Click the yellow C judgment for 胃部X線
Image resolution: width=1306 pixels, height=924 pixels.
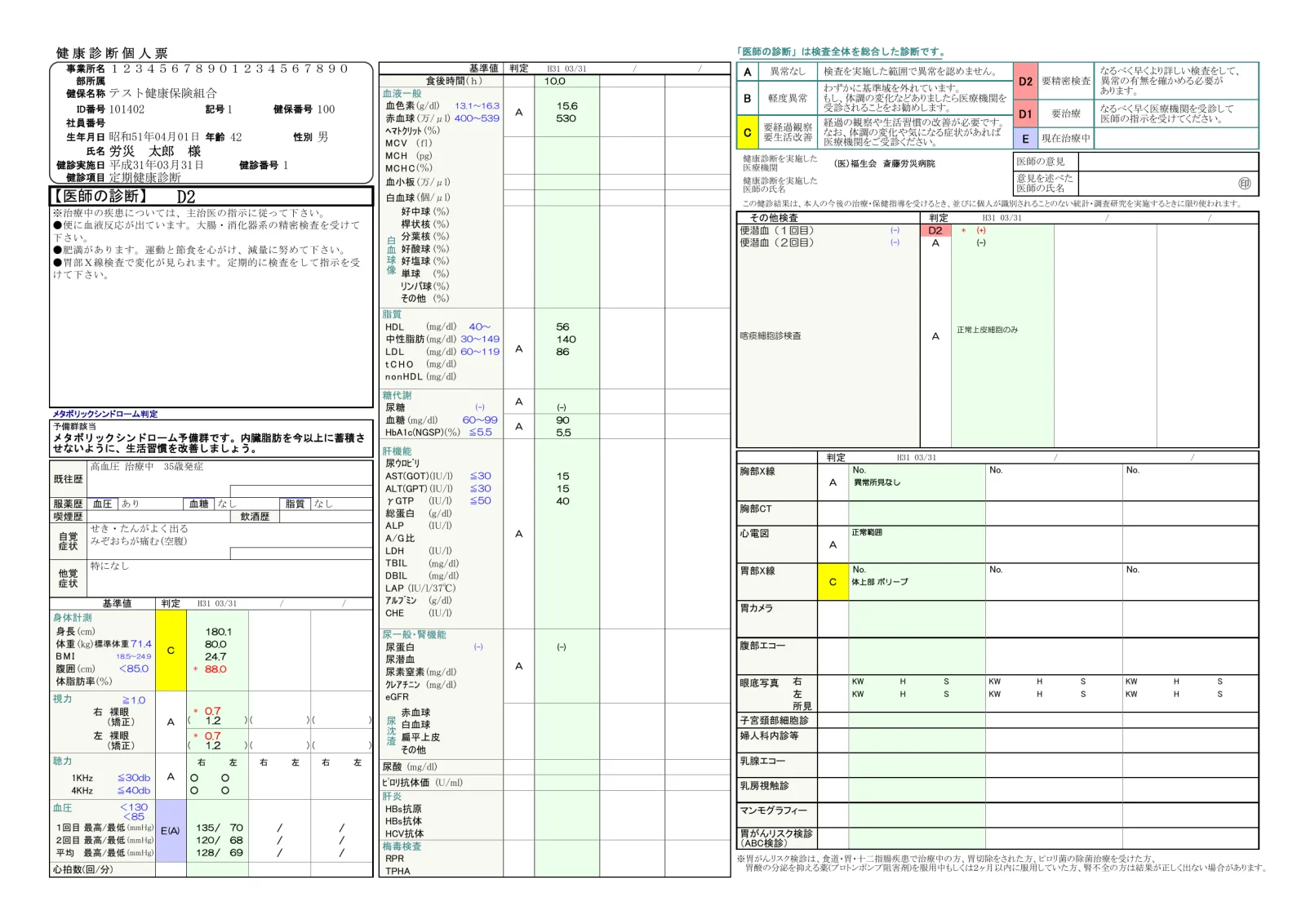tap(833, 582)
